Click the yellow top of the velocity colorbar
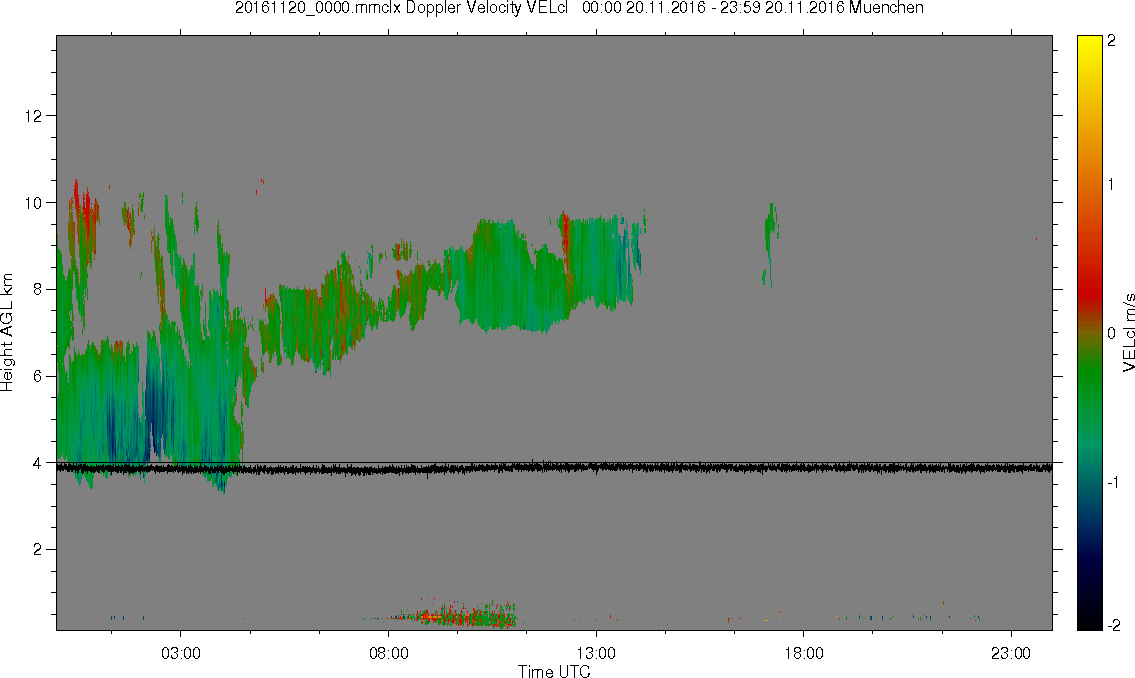The image size is (1135, 678). (1090, 43)
